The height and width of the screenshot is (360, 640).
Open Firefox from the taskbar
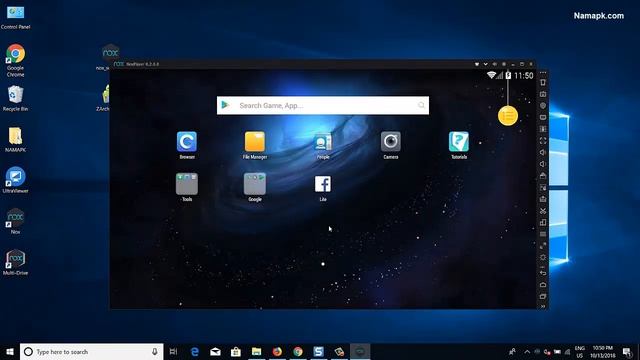(x=277, y=351)
